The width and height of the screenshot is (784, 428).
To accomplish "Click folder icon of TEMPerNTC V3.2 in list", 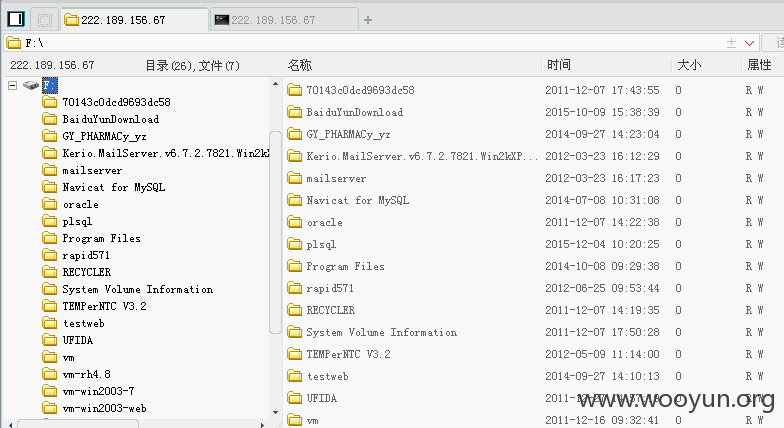I will [x=294, y=354].
